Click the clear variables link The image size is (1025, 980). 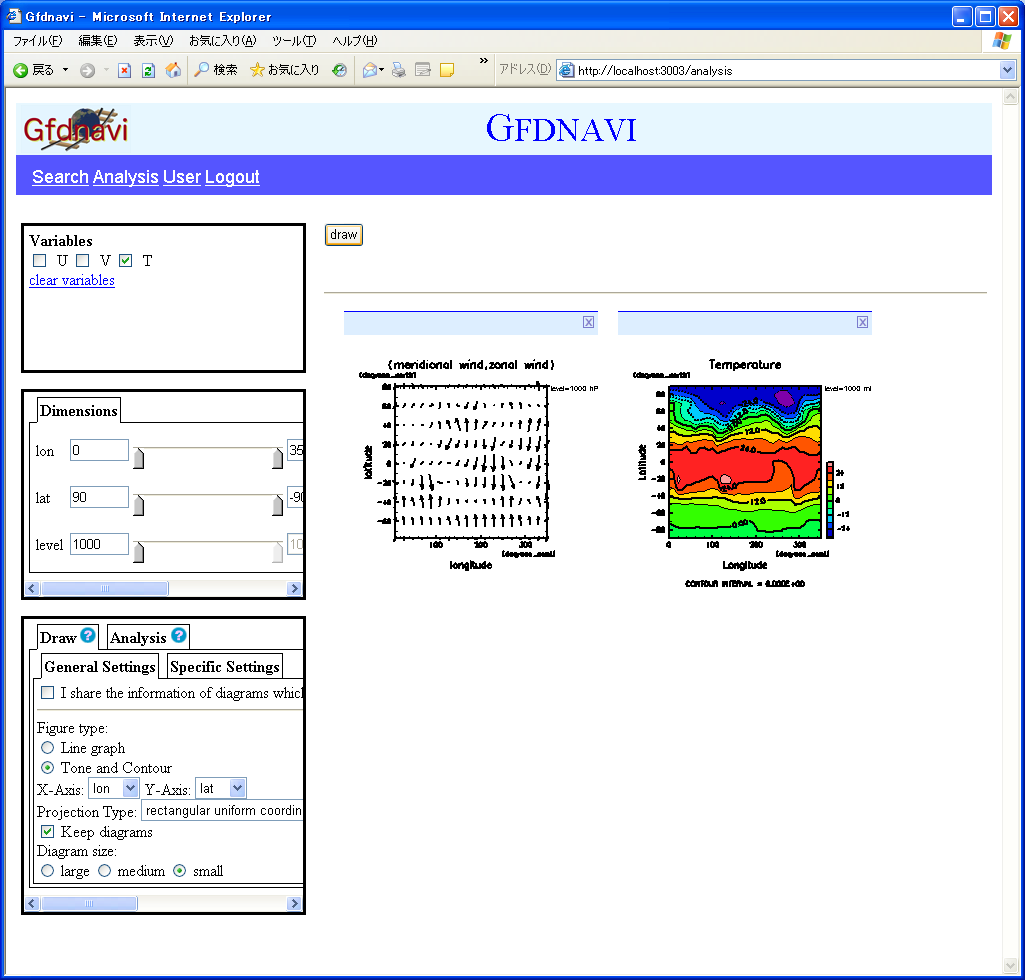[72, 280]
